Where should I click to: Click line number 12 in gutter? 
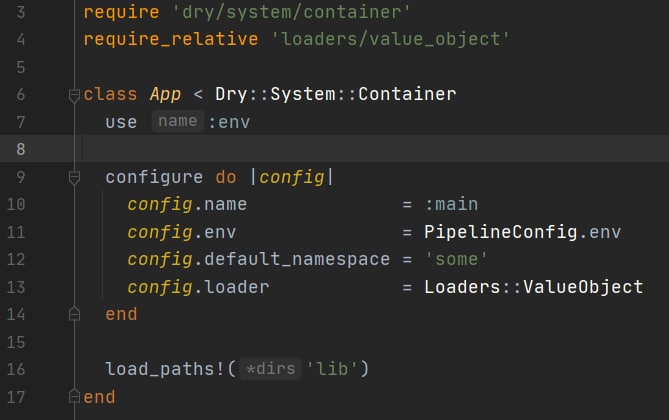click(x=16, y=260)
